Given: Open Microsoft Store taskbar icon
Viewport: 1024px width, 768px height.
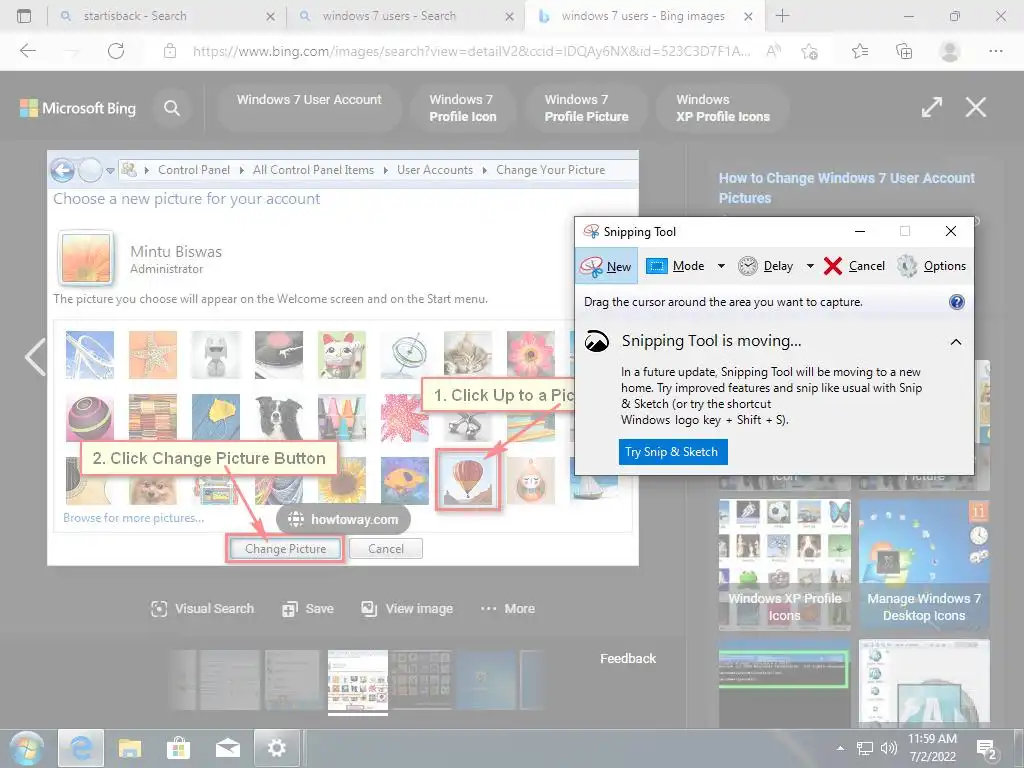Looking at the screenshot, I should [x=178, y=748].
